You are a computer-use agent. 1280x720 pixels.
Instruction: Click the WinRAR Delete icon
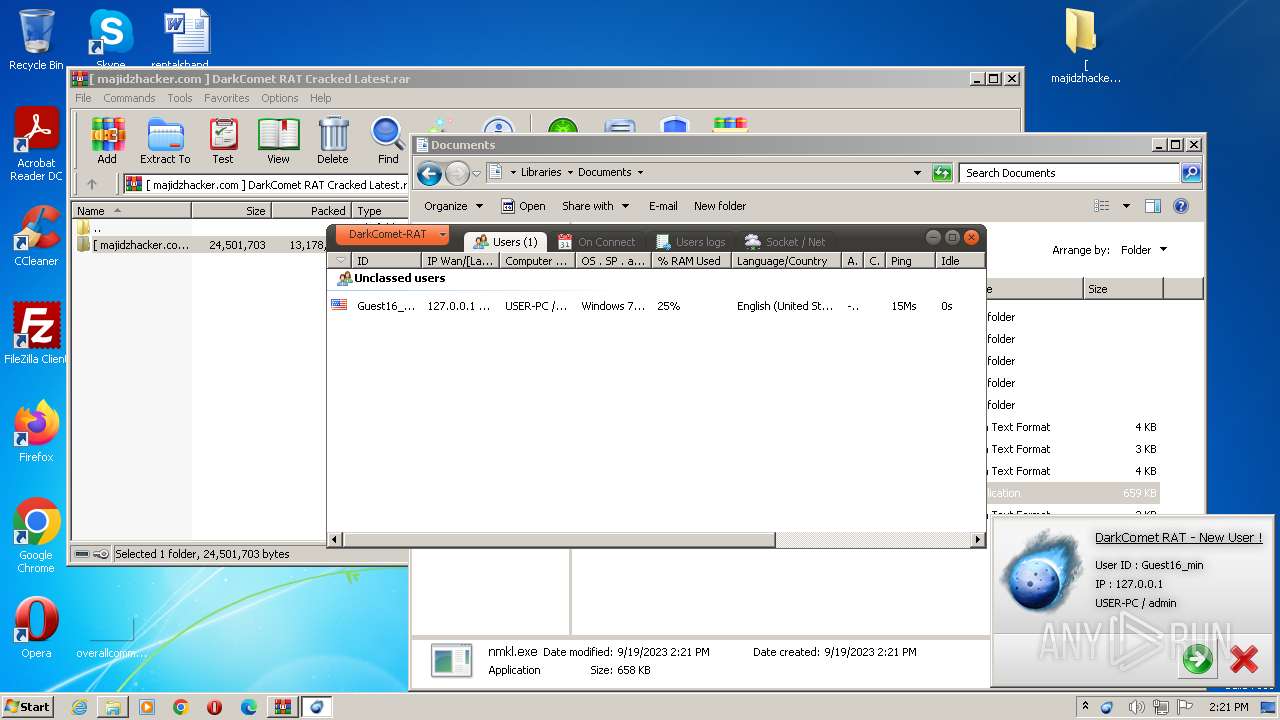333,141
